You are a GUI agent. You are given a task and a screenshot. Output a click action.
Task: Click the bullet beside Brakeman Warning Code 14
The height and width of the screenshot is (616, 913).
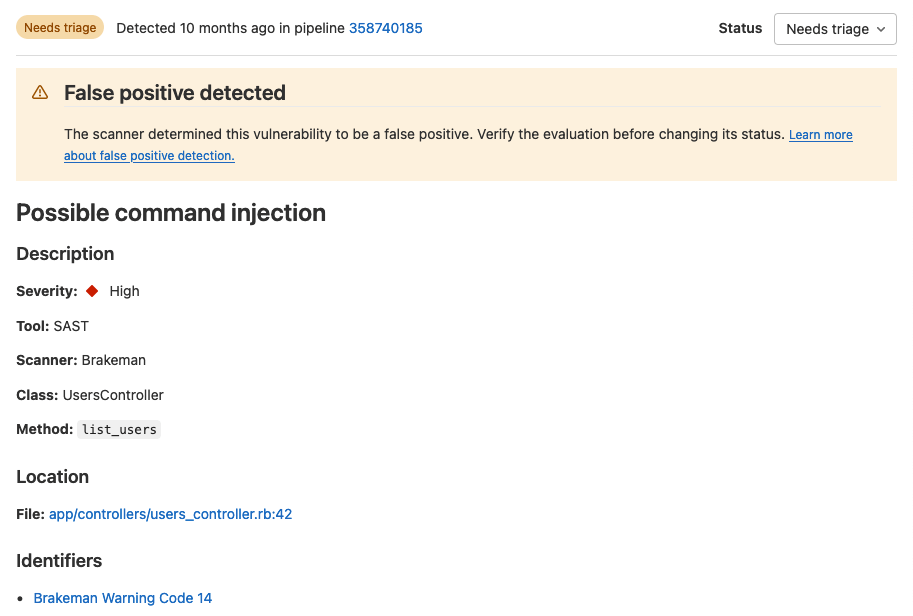click(x=21, y=597)
